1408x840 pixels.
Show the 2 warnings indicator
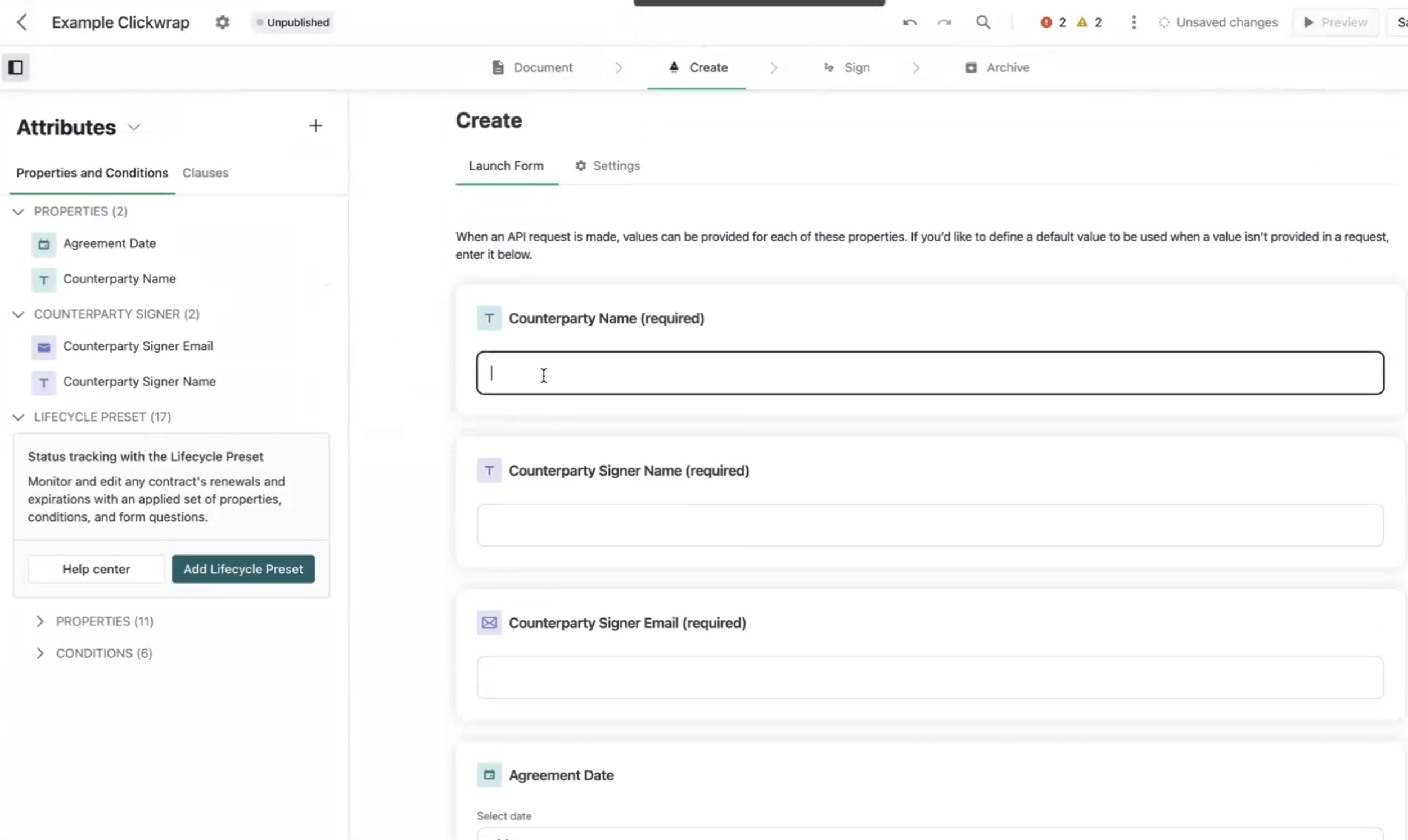click(1089, 22)
